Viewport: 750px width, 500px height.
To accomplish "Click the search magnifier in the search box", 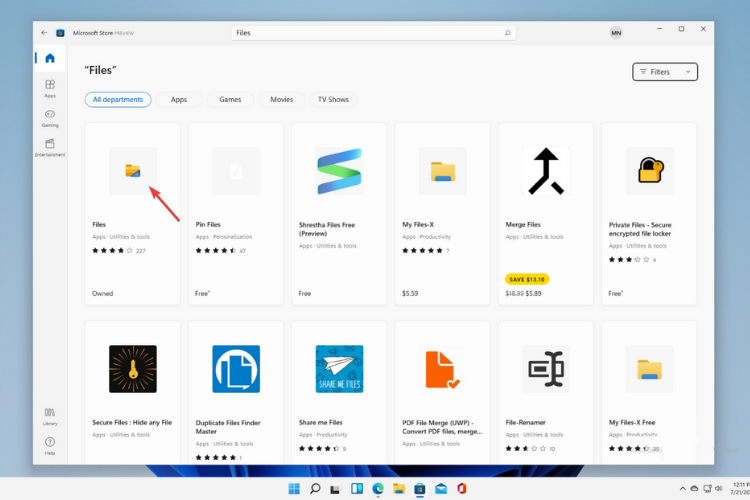I will (507, 33).
